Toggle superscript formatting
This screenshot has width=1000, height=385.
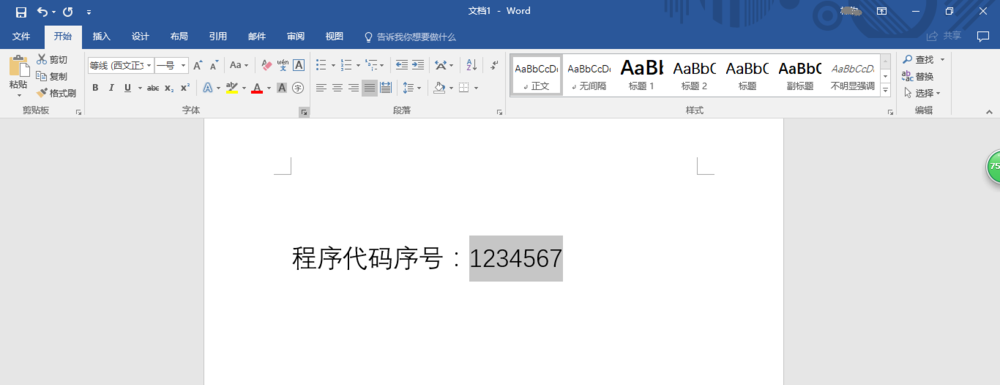coord(184,88)
